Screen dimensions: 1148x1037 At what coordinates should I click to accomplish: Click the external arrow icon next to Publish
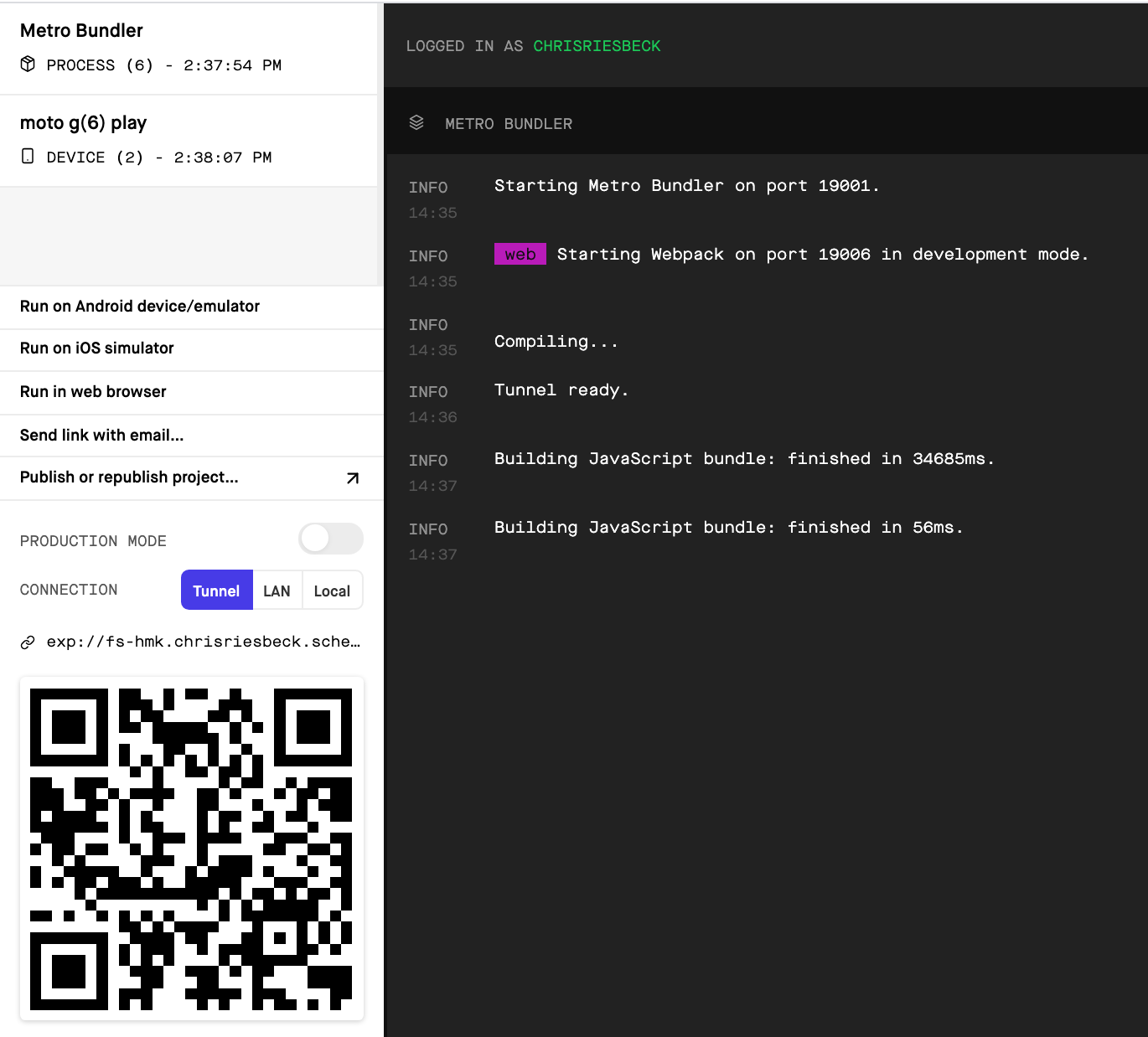pyautogui.click(x=353, y=478)
